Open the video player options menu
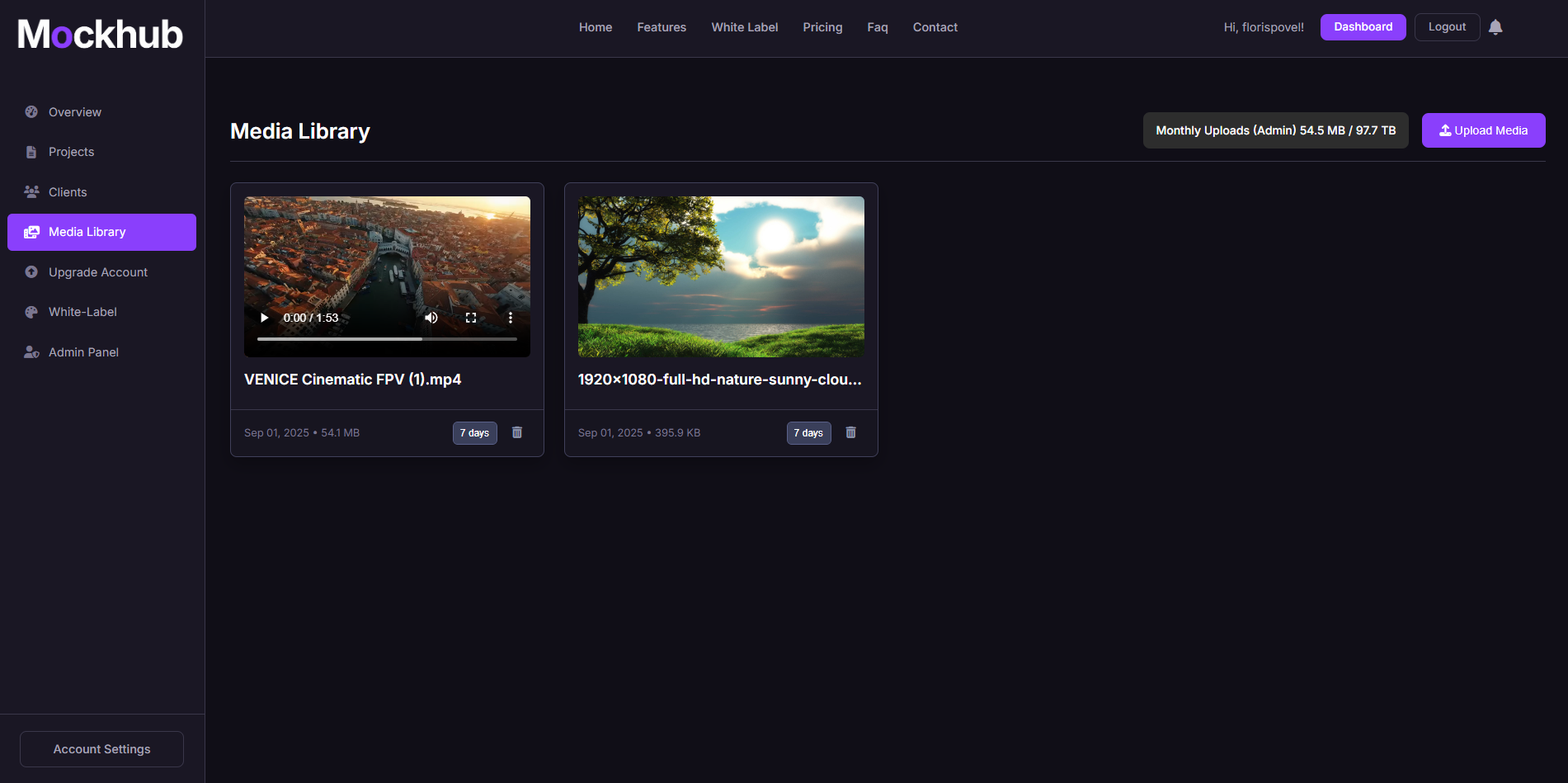 (x=510, y=317)
